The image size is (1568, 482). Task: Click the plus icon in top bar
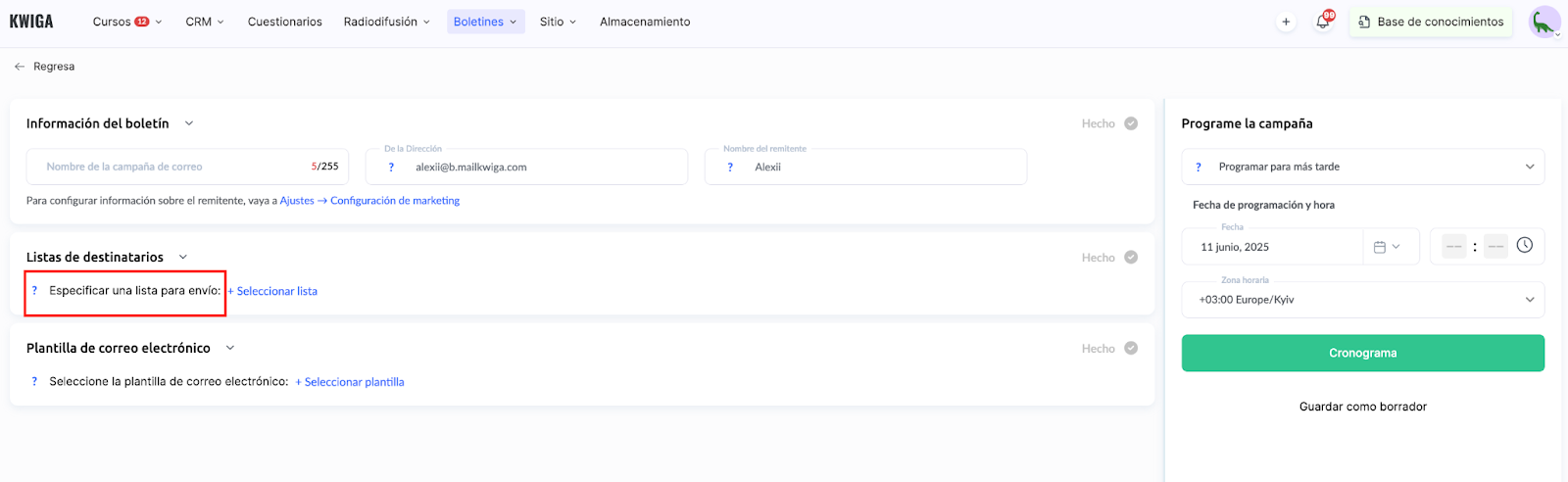point(1286,22)
